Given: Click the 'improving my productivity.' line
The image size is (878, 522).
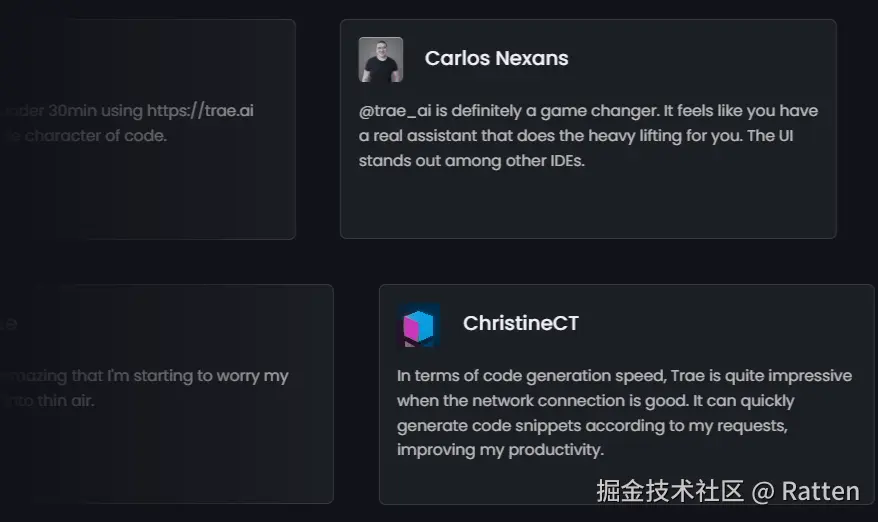Looking at the screenshot, I should pyautogui.click(x=500, y=451).
